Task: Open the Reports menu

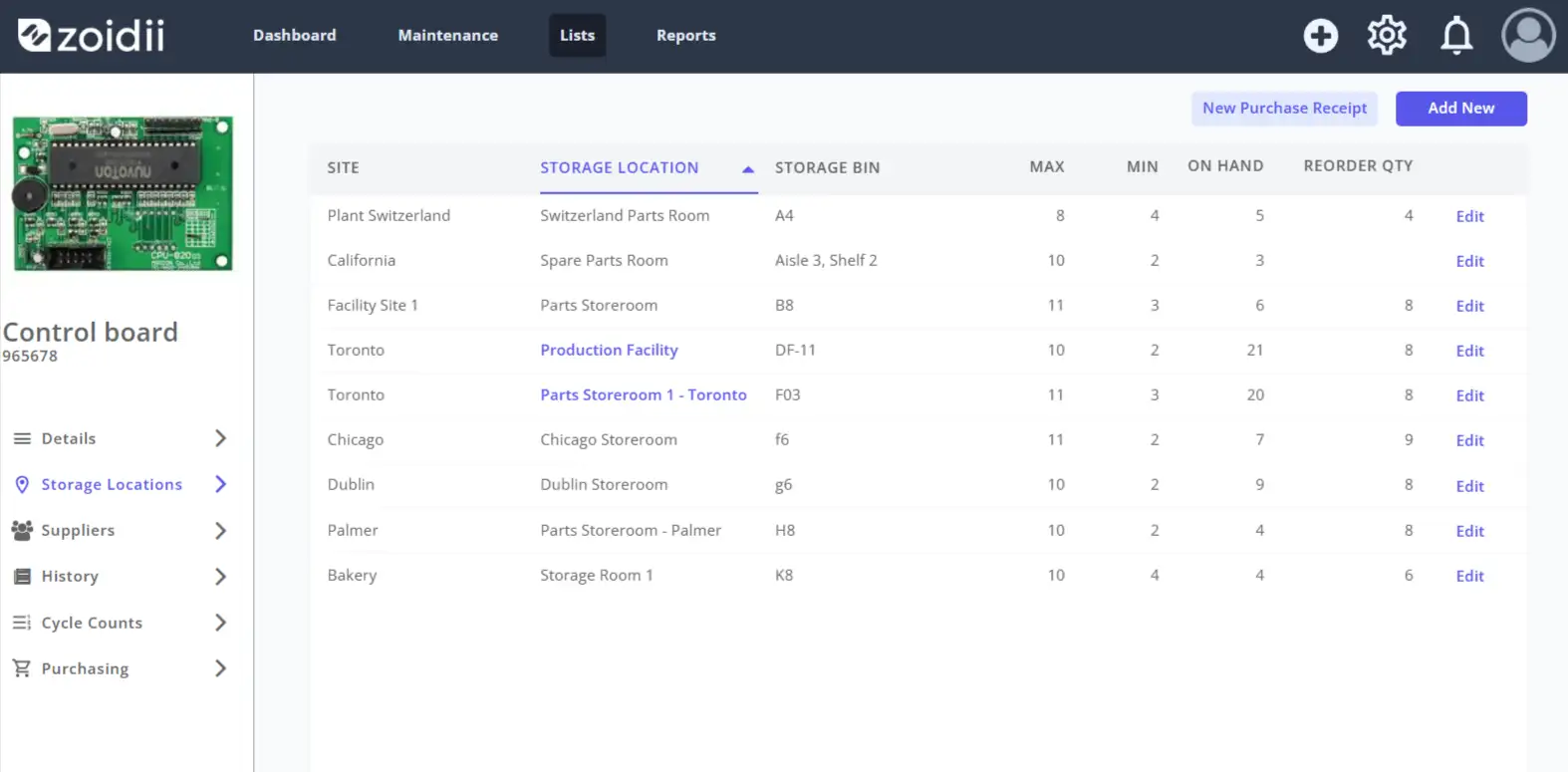Action: [x=685, y=35]
